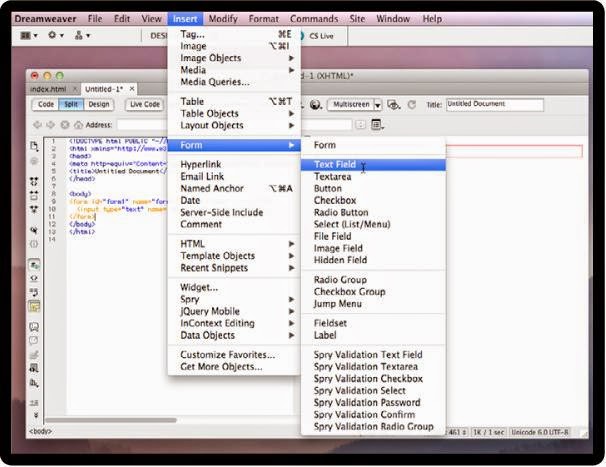The width and height of the screenshot is (606, 467).
Task: Switch to the Untitled-1 tab
Action: [x=104, y=89]
